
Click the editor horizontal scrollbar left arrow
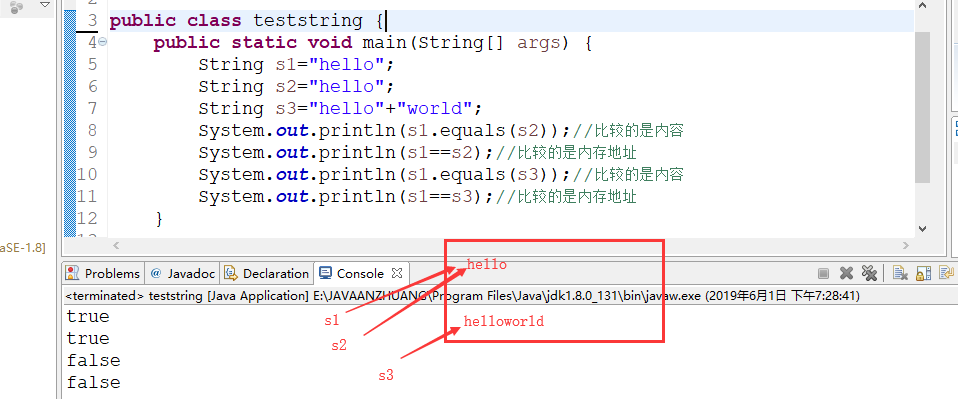(x=116, y=246)
